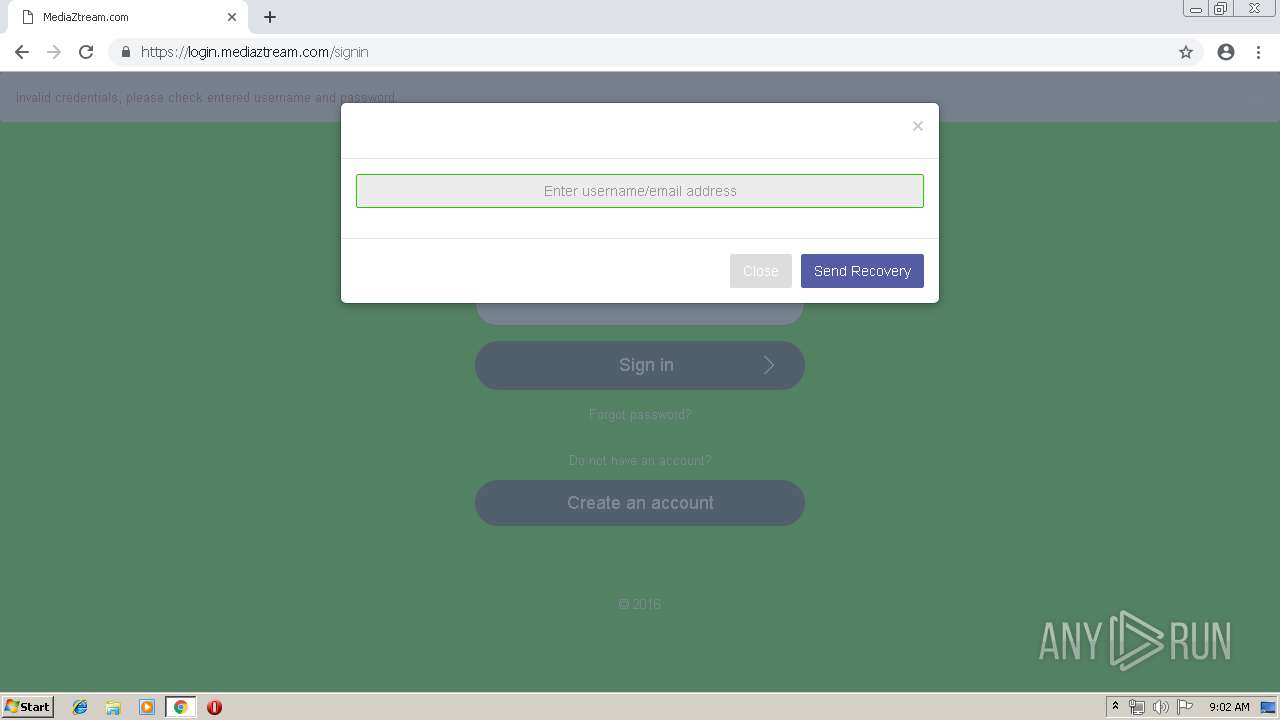The height and width of the screenshot is (720, 1280).
Task: Click the © 2016 footer text
Action: point(640,604)
